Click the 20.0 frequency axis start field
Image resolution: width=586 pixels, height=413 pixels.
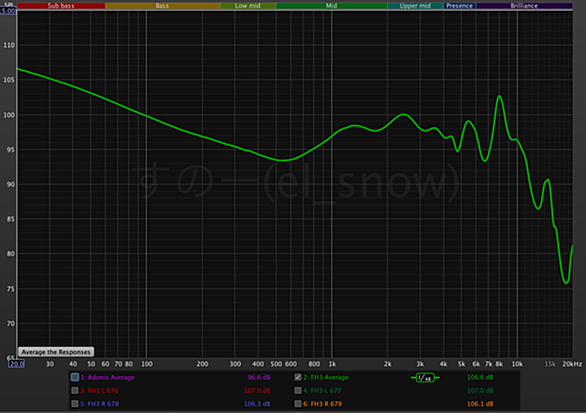16,364
